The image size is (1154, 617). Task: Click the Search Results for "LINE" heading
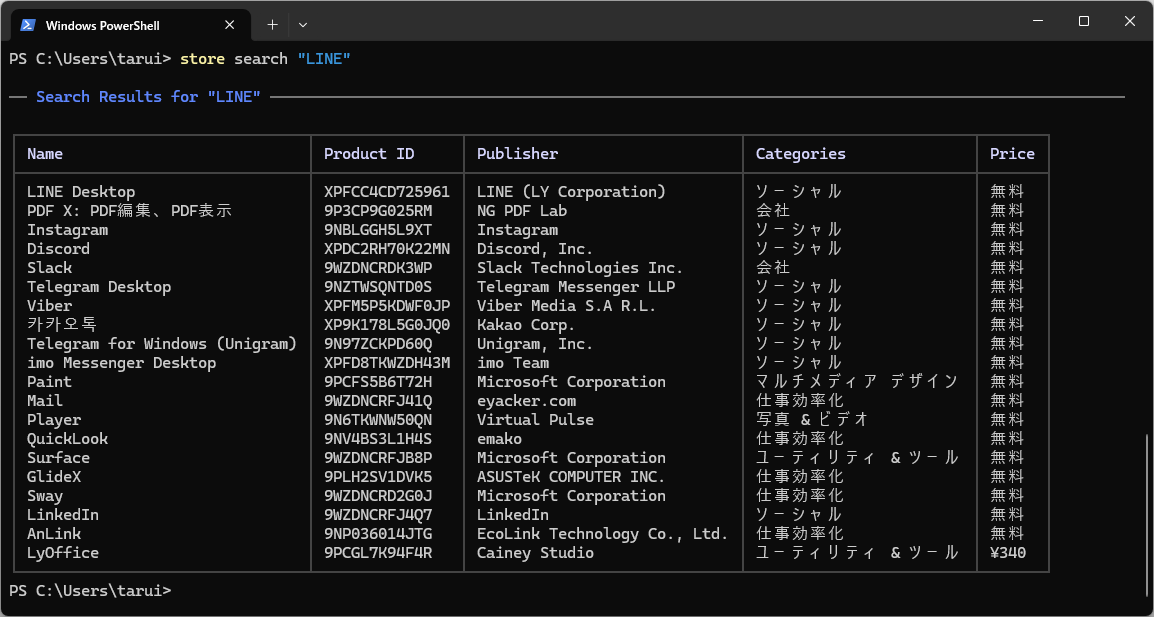(148, 97)
